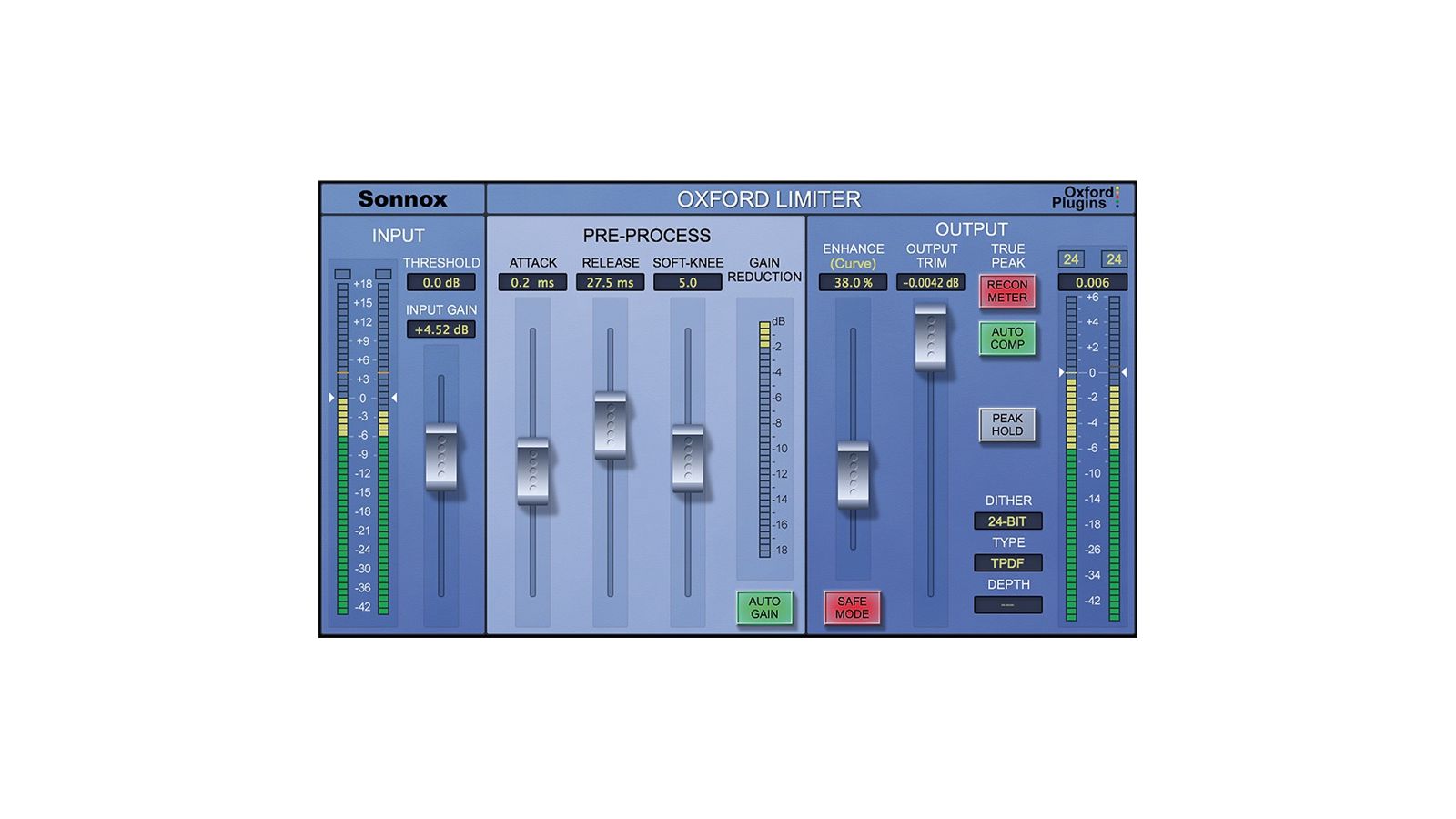Click the Sonnox logo
The height and width of the screenshot is (819, 1456).
tap(402, 198)
